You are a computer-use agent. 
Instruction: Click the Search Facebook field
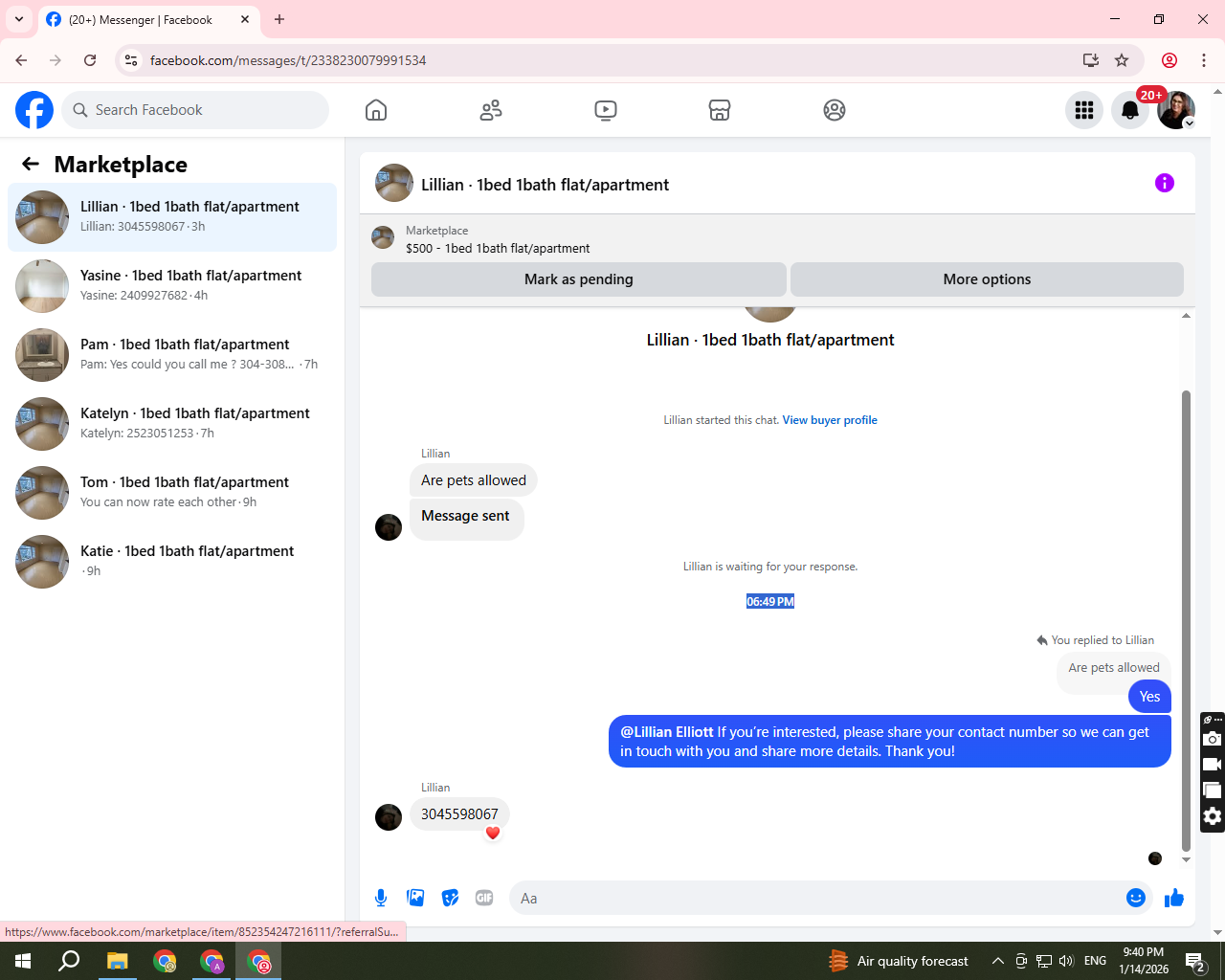point(195,110)
